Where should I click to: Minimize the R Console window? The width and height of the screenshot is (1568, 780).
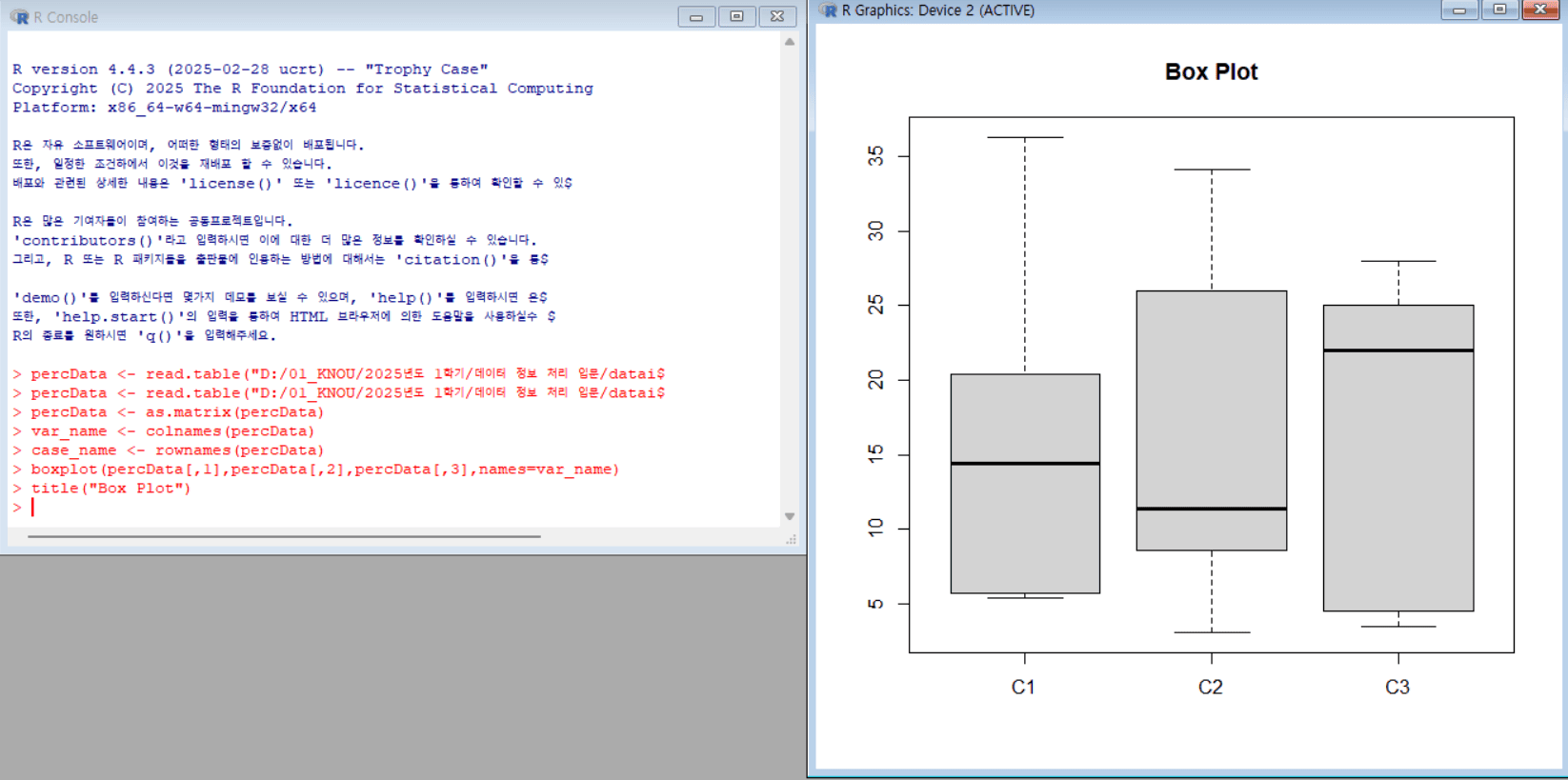tap(696, 17)
